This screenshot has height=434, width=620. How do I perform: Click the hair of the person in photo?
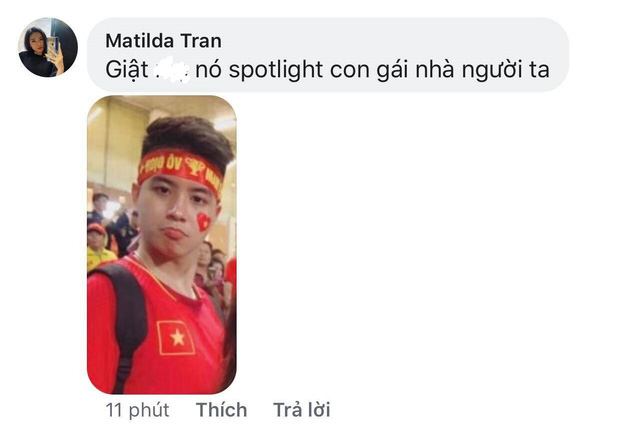click(187, 138)
